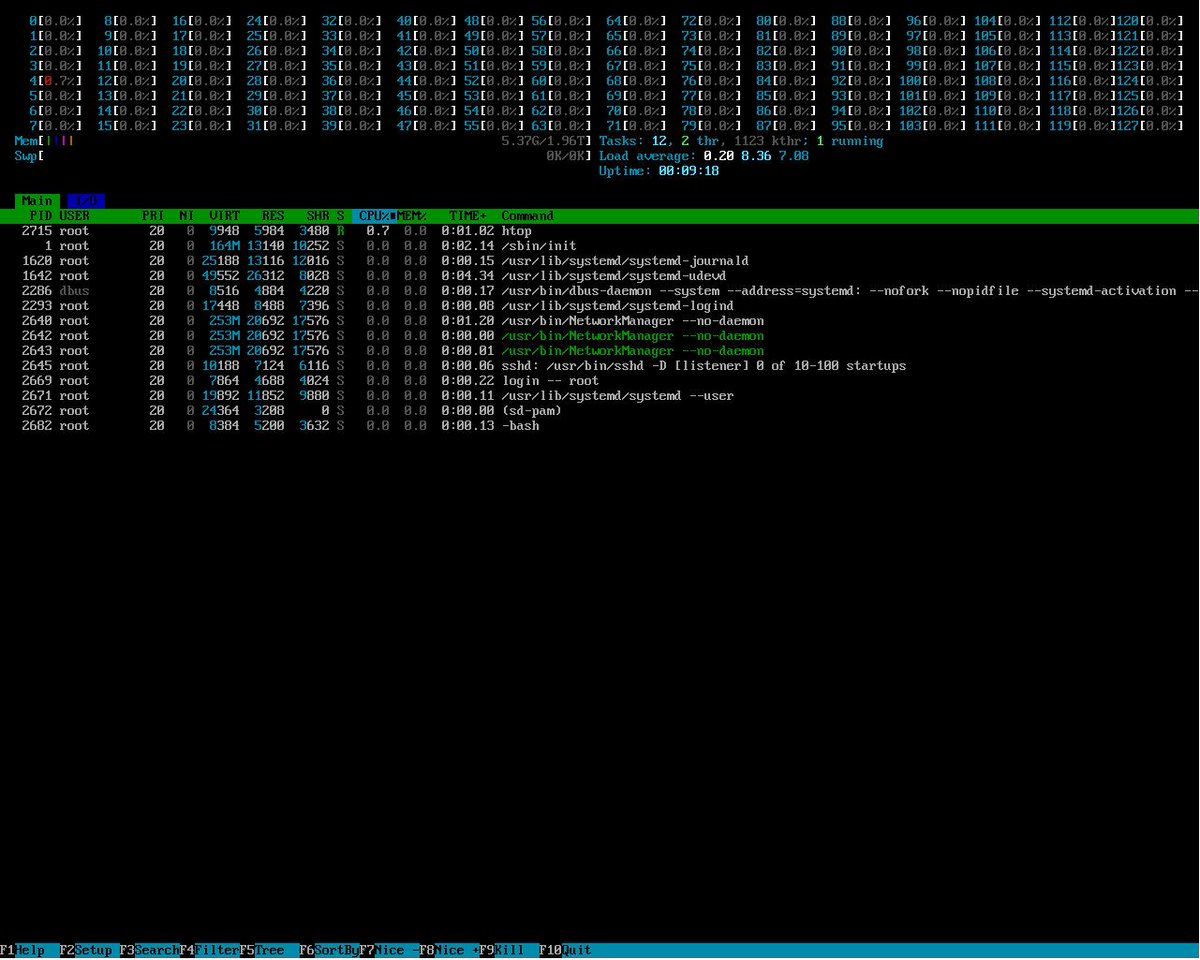Select the systemd-journald process row
The width and height of the screenshot is (1200, 960).
[x=600, y=261]
